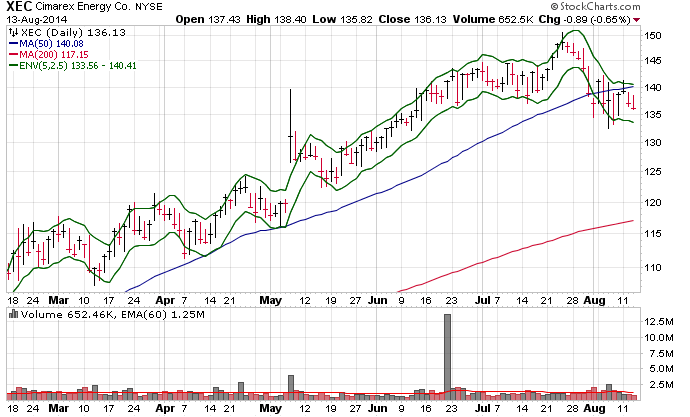Viewport: 690px width, 417px height.
Task: Click the Mar label on the price chart date axis
Action: click(59, 300)
